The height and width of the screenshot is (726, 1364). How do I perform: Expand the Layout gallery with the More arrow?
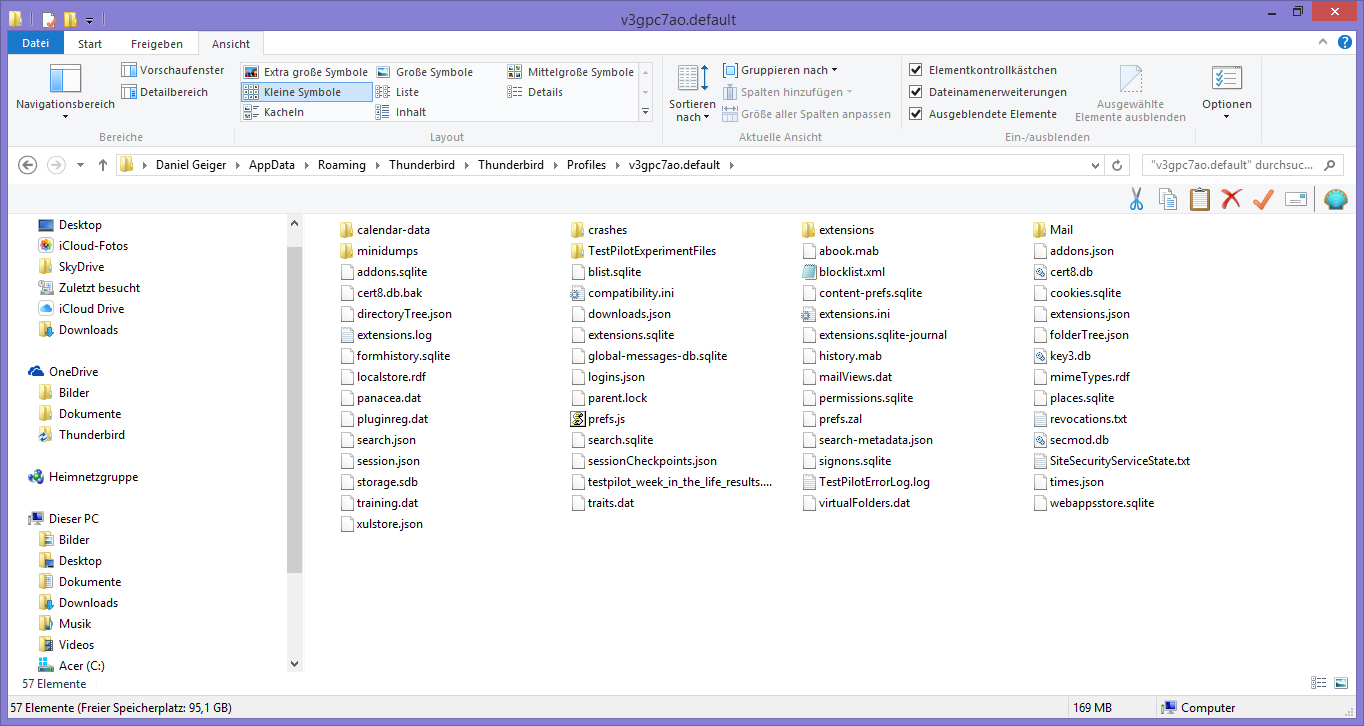pyautogui.click(x=645, y=112)
